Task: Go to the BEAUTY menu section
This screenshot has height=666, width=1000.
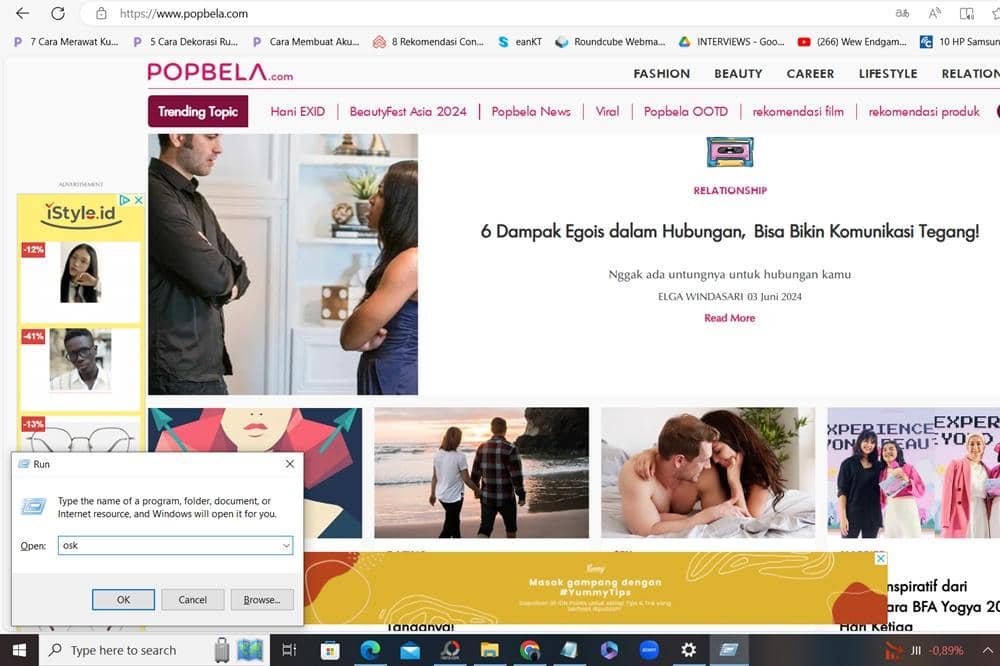Action: pos(738,74)
